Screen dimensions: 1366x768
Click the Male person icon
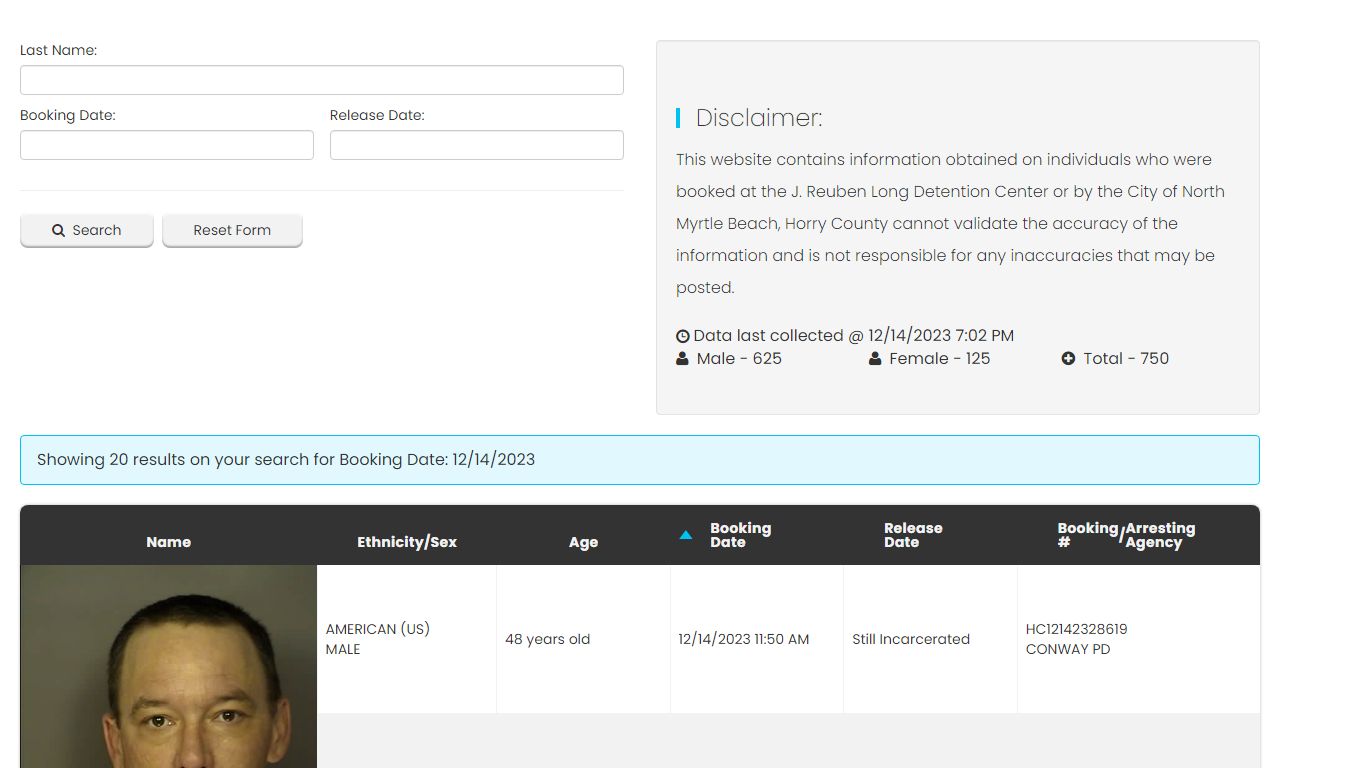pyautogui.click(x=682, y=359)
